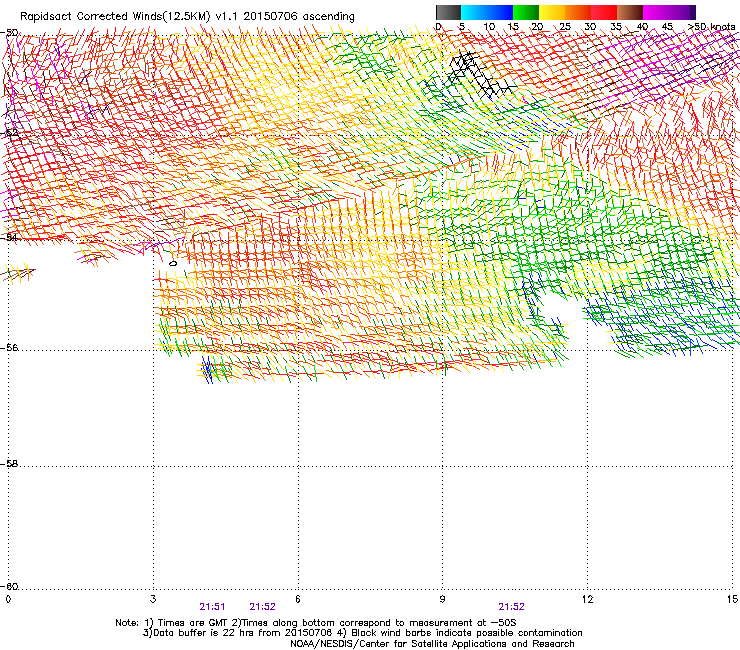Choose the magenta 40-45 knots legend swatch
Screen dimensions: 740x650
pyautogui.click(x=656, y=12)
